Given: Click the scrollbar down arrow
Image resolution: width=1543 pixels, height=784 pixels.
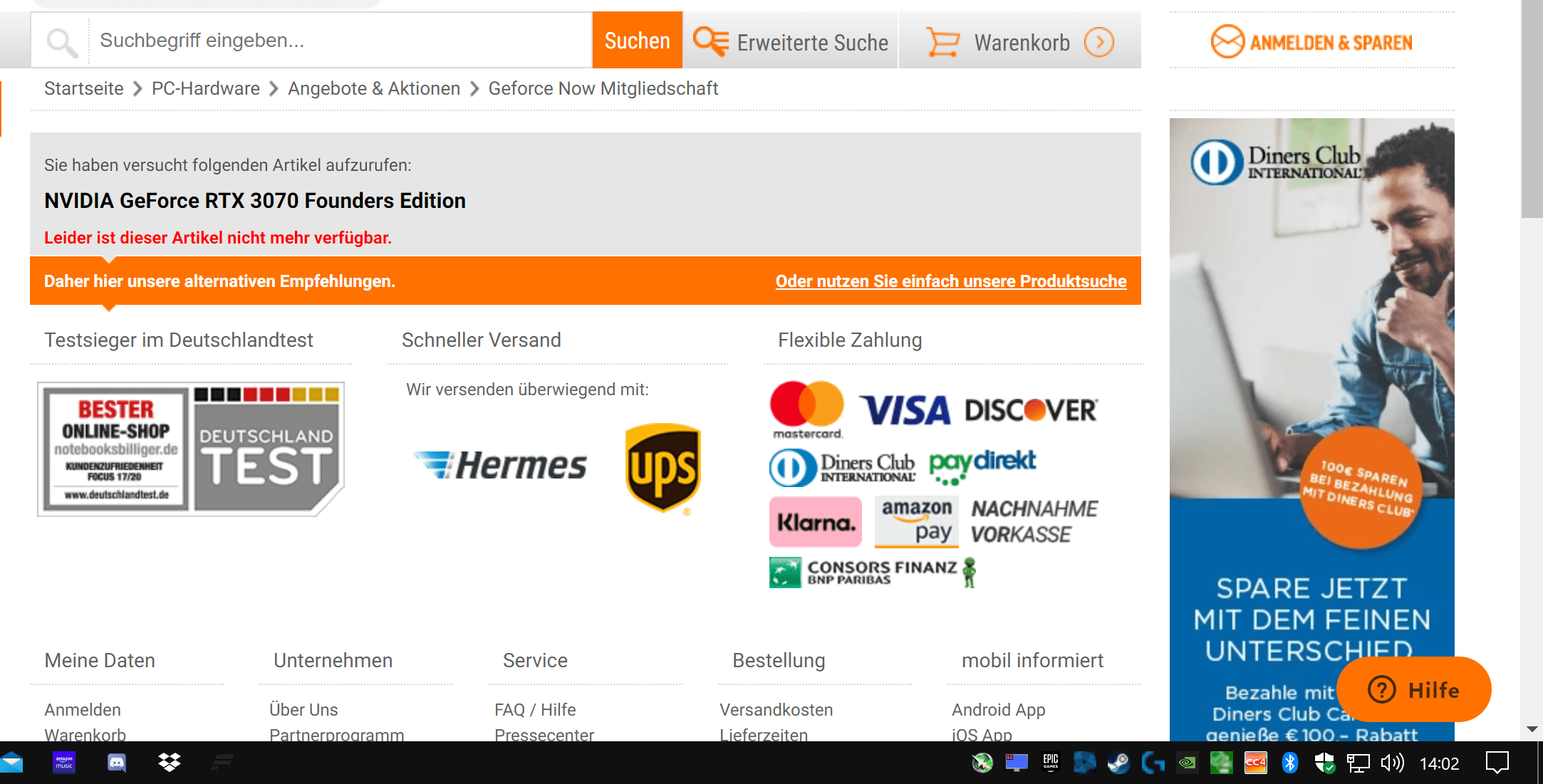Looking at the screenshot, I should tap(1532, 729).
